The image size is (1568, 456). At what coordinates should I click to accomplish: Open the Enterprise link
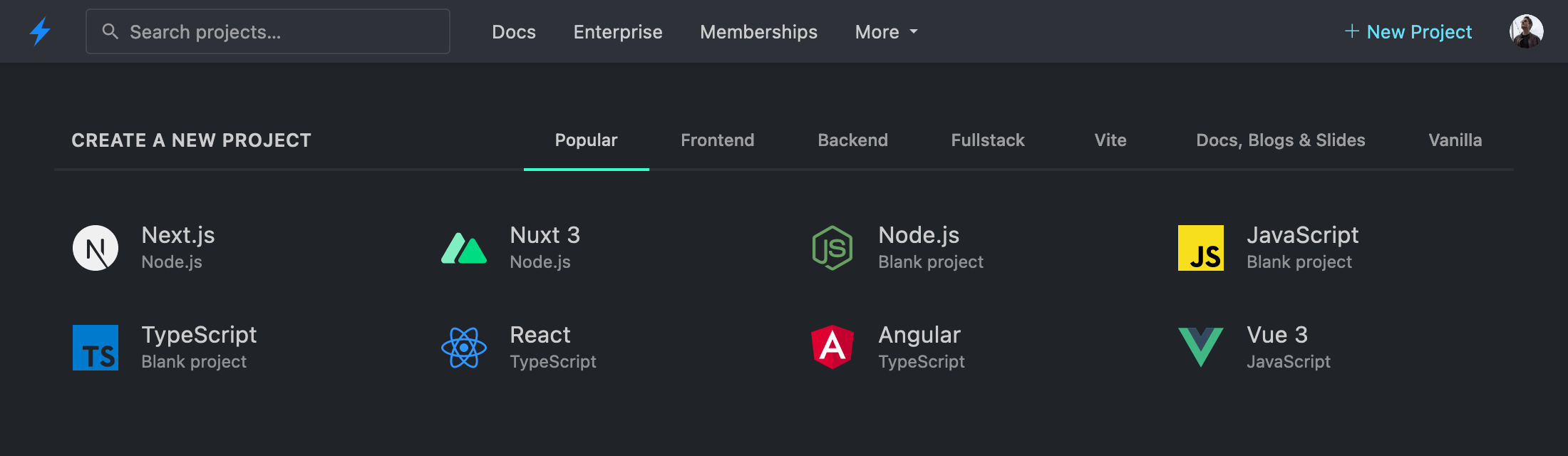click(x=618, y=32)
